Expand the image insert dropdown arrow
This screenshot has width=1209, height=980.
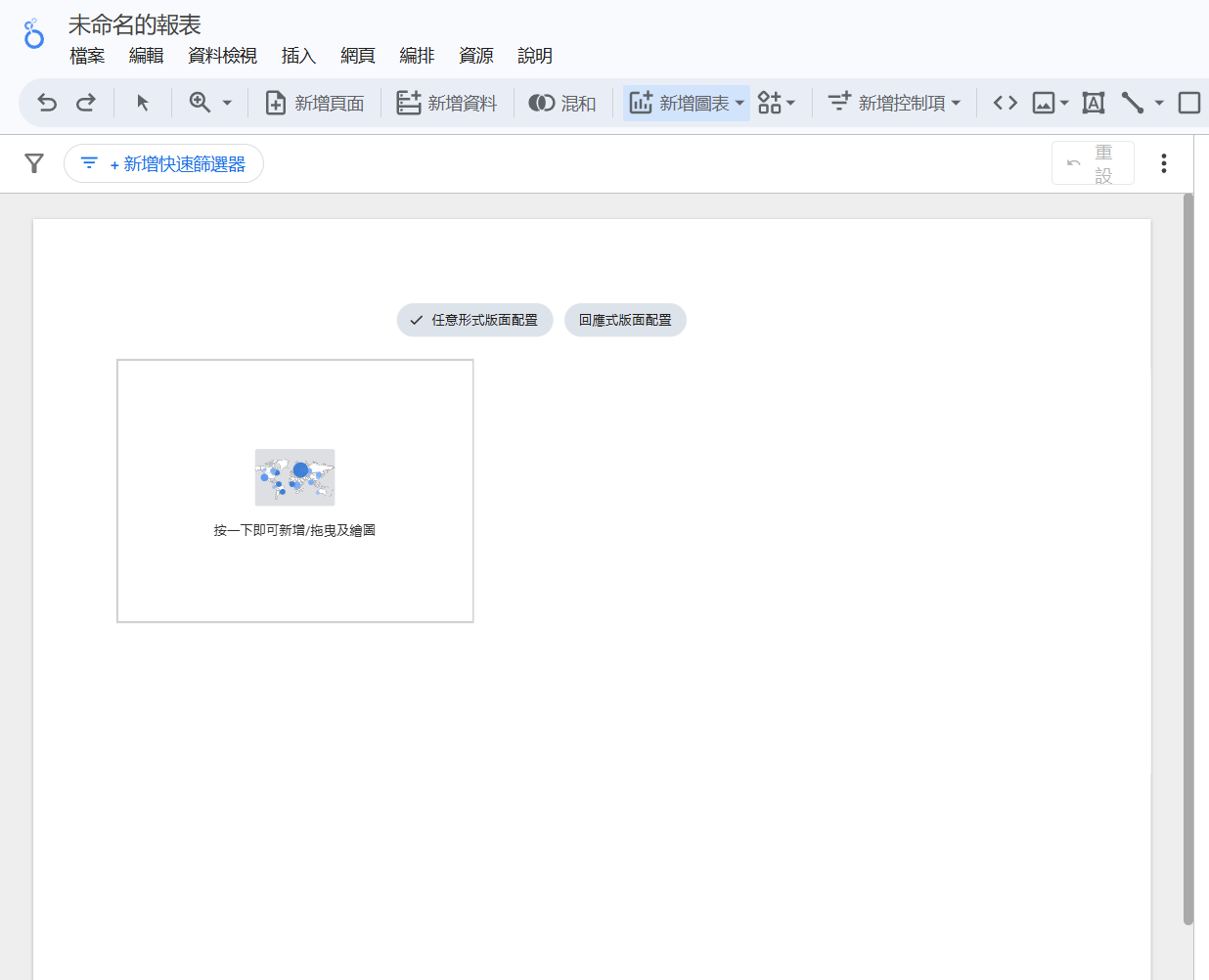[x=1064, y=103]
